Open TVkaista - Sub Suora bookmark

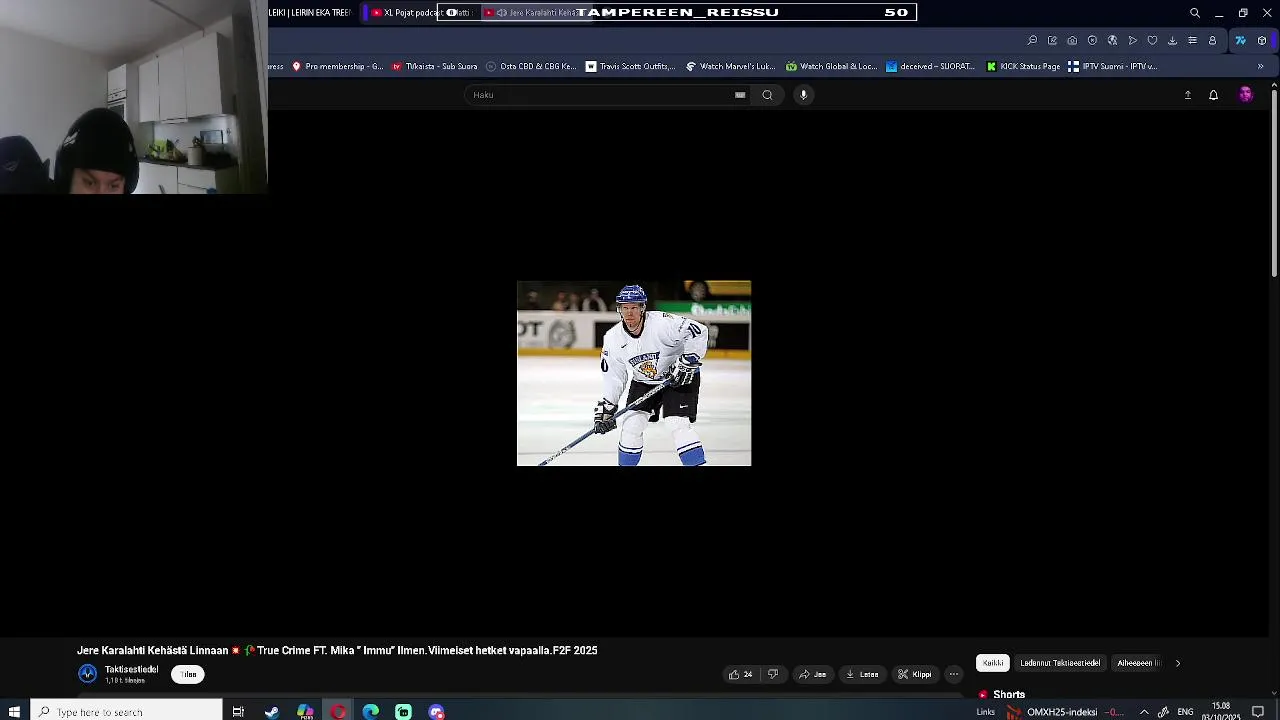click(435, 67)
